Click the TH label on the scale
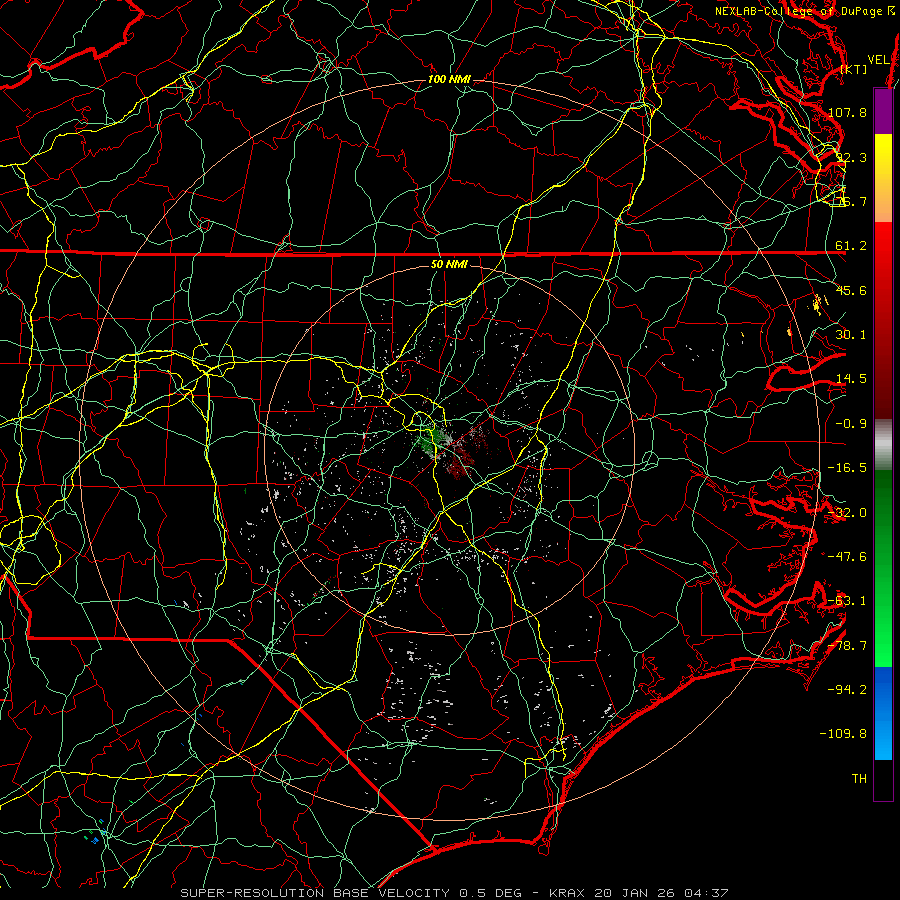 pos(859,778)
